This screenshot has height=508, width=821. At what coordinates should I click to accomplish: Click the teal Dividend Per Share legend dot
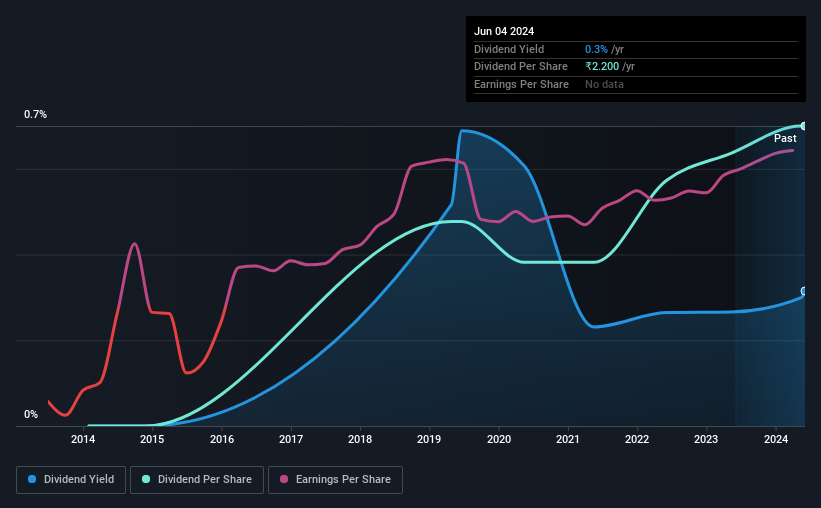[146, 479]
